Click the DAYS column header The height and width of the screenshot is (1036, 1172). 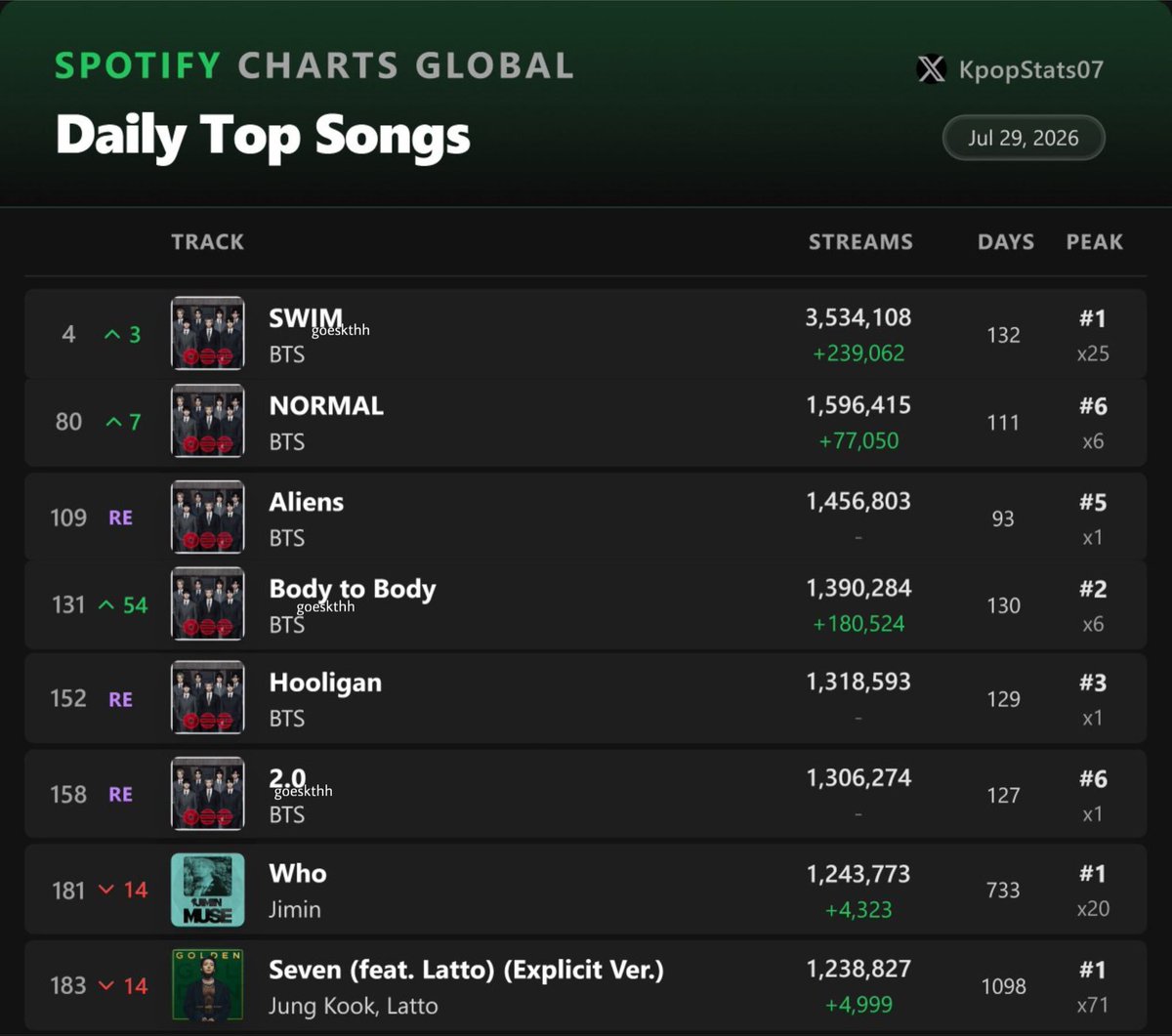(x=1005, y=242)
